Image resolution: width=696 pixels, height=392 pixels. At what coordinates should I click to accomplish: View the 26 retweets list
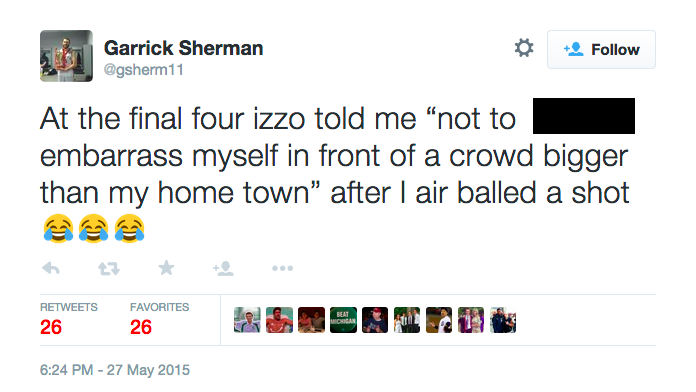tap(68, 320)
